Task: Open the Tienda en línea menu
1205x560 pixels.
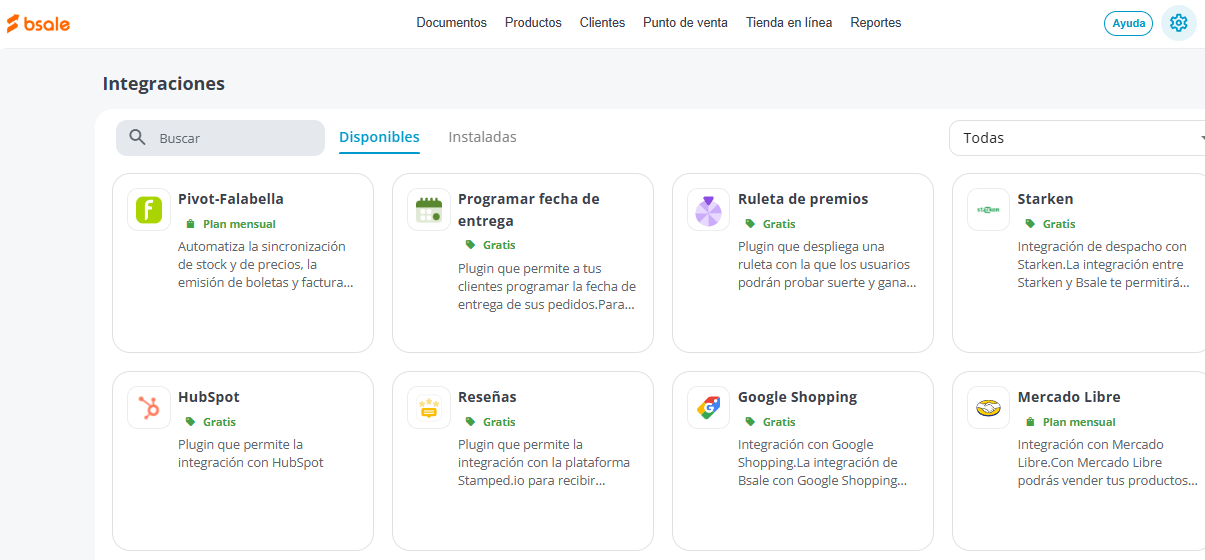Action: tap(789, 23)
